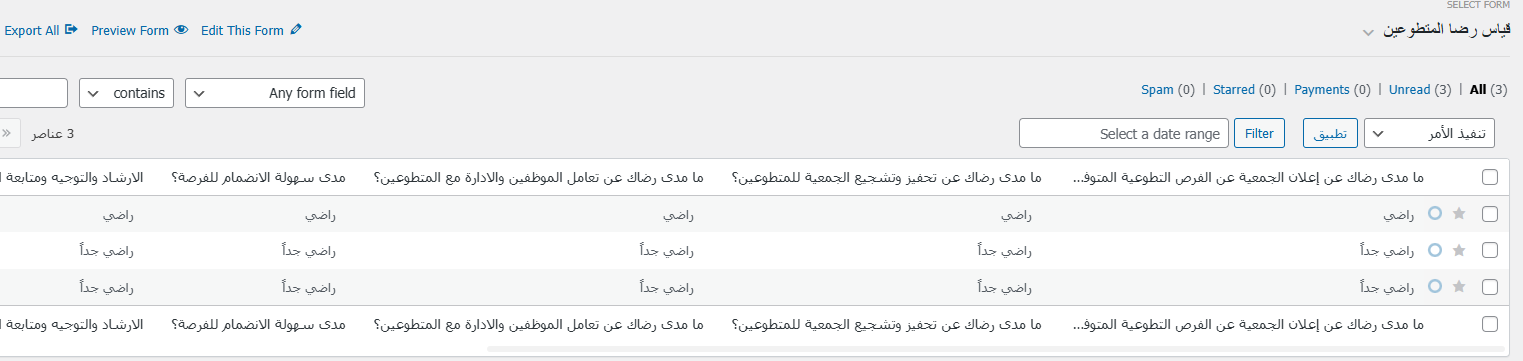Star the third entry row
The width and height of the screenshot is (1523, 361).
point(1458,287)
